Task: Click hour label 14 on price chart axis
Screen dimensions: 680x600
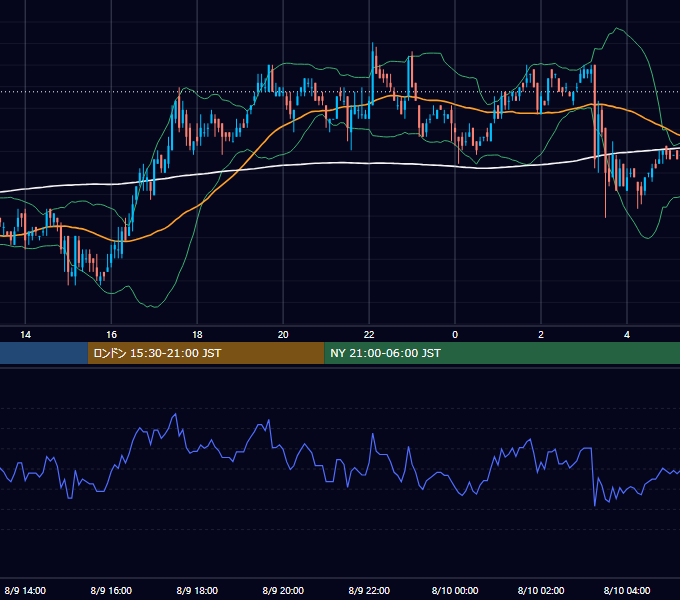Action: click(26, 335)
